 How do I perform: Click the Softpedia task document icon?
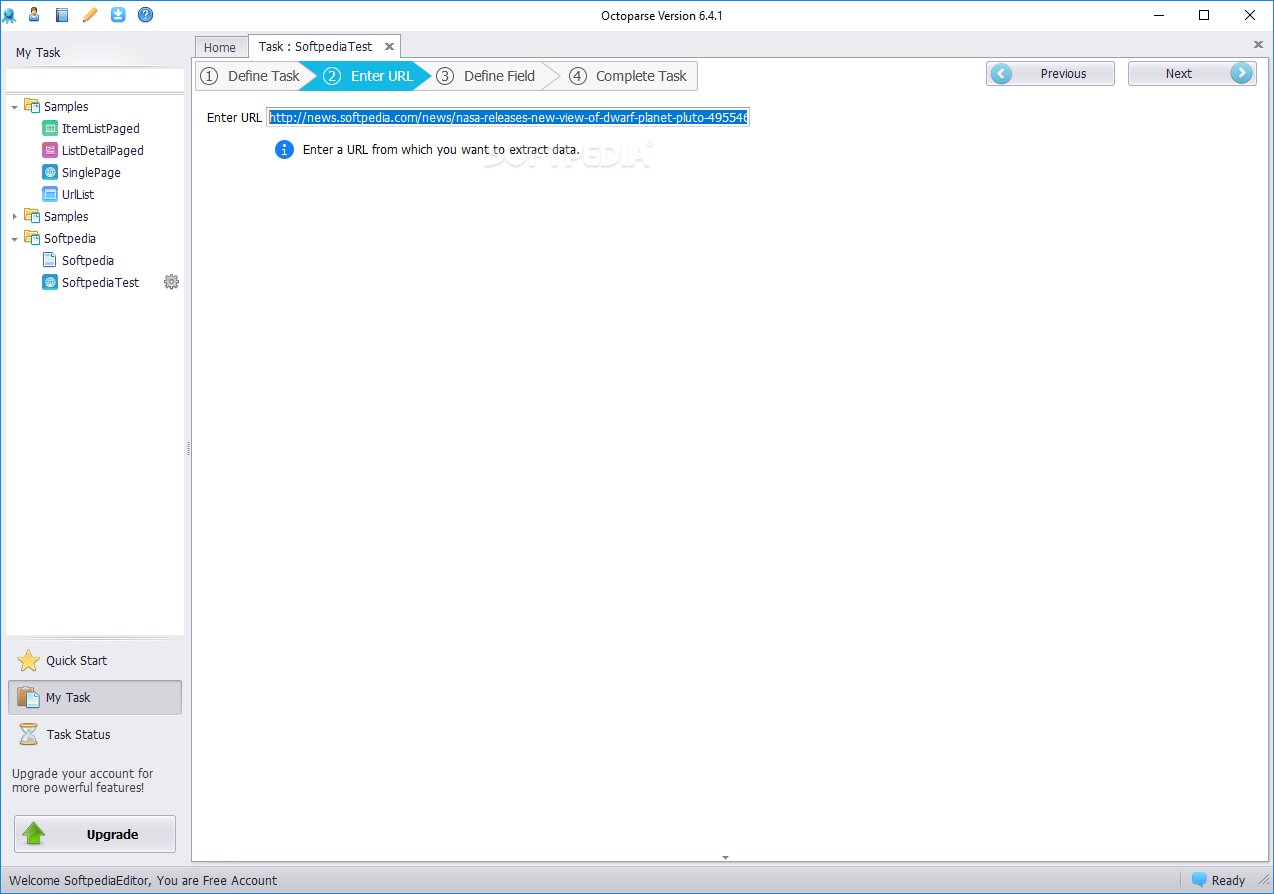(x=50, y=260)
